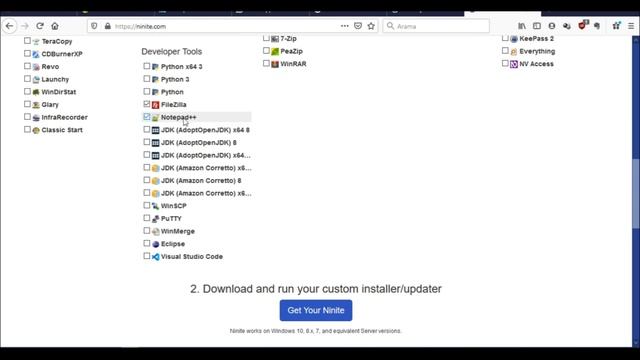The image size is (640, 360).
Task: Check the JDK (Amazon Corretto) 8 checkbox
Action: (x=147, y=180)
